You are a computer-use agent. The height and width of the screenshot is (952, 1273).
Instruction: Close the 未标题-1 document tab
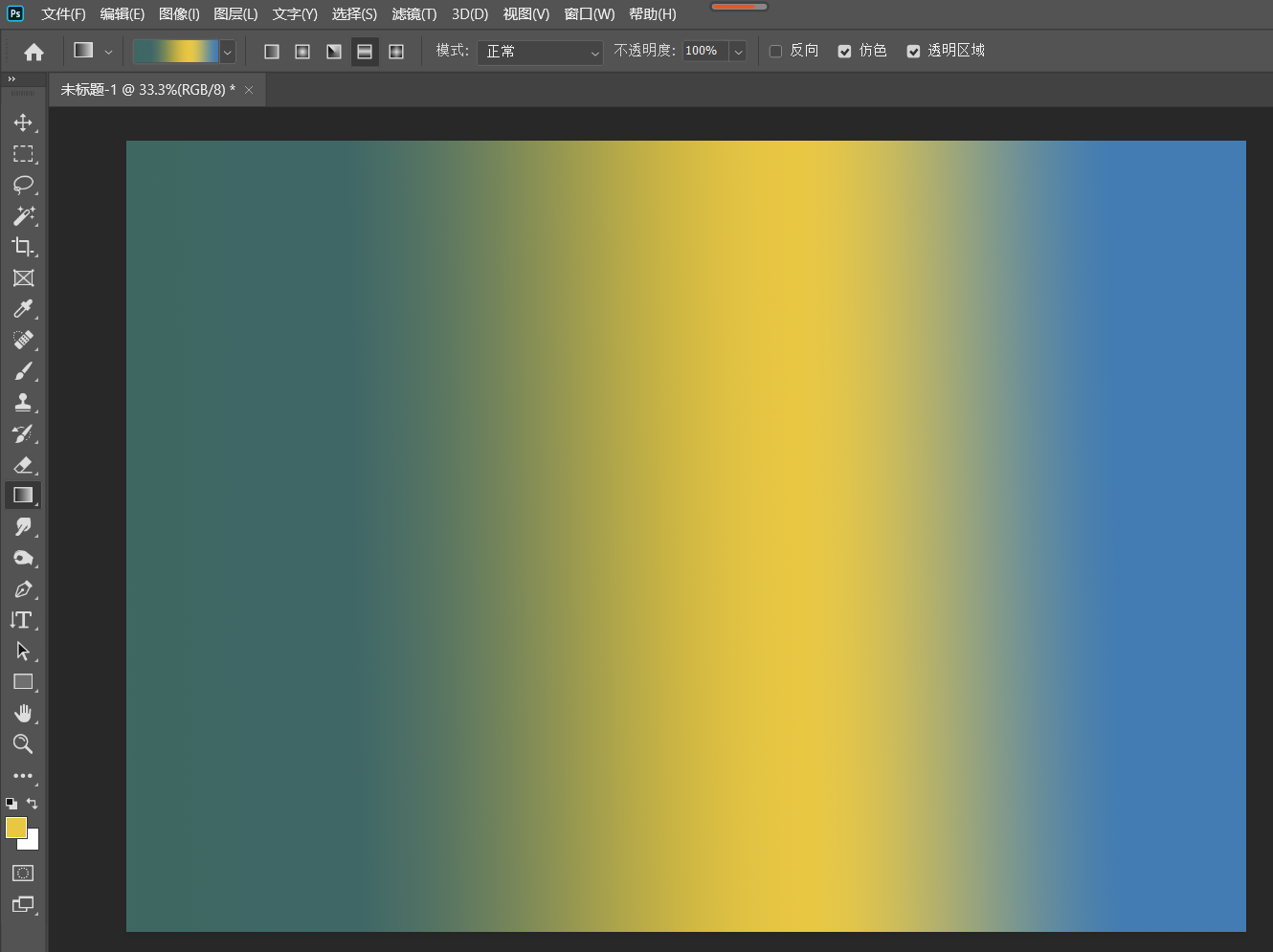coord(249,90)
